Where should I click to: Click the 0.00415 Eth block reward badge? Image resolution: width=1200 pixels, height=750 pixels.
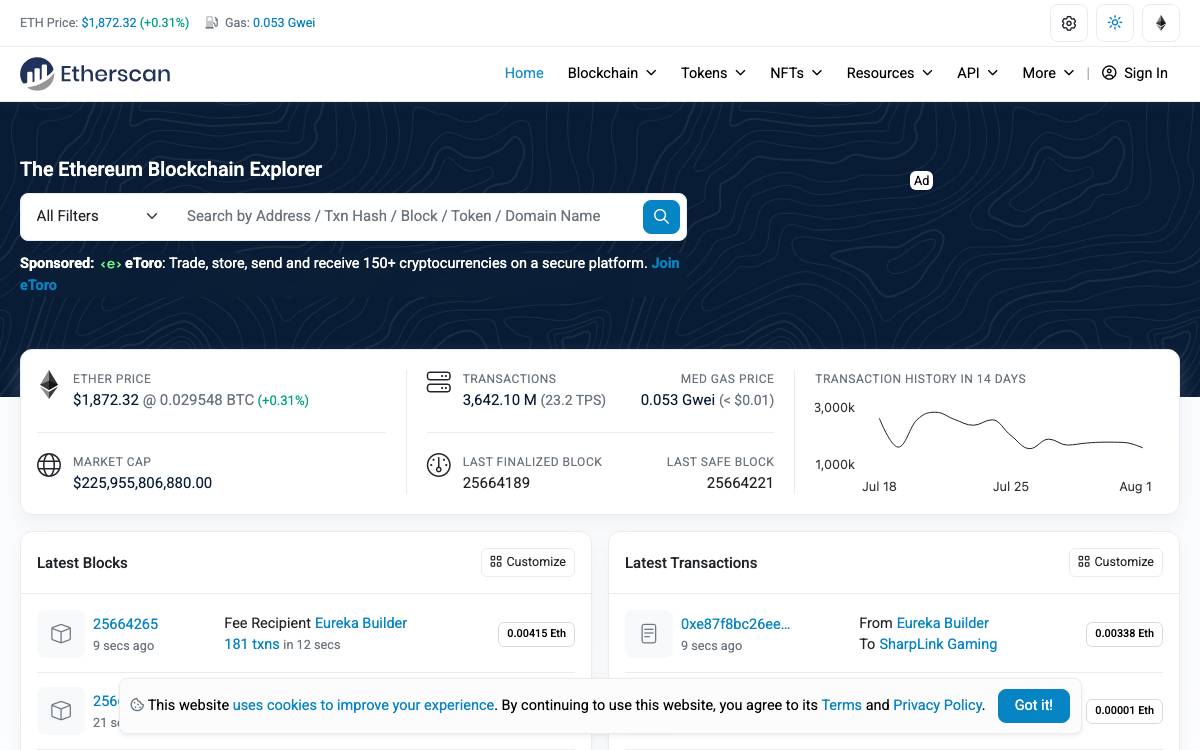[x=536, y=633]
